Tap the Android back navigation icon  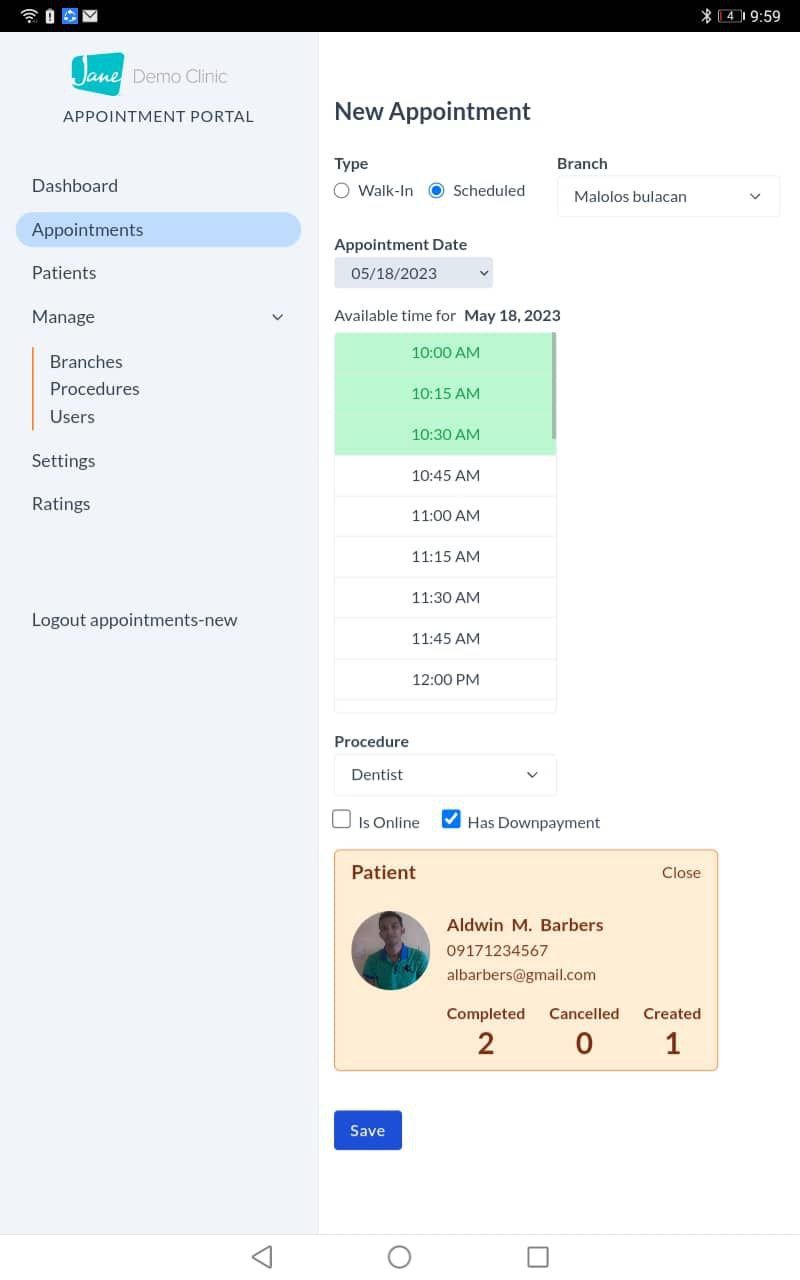[262, 1257]
